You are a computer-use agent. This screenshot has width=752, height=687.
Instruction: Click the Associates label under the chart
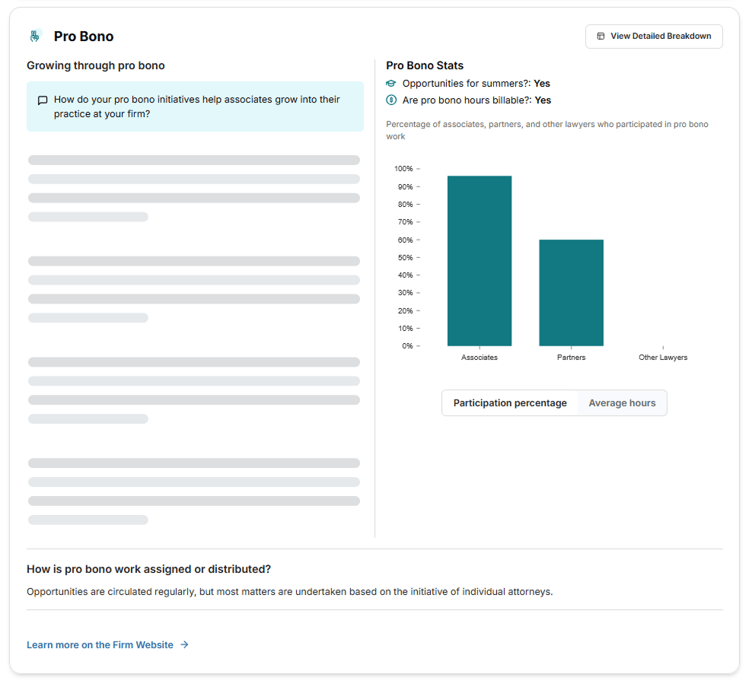[479, 357]
